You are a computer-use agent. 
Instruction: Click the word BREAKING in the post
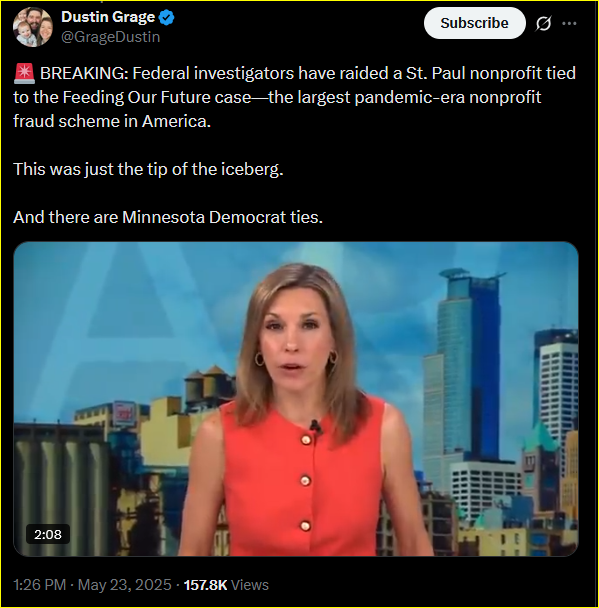(84, 73)
